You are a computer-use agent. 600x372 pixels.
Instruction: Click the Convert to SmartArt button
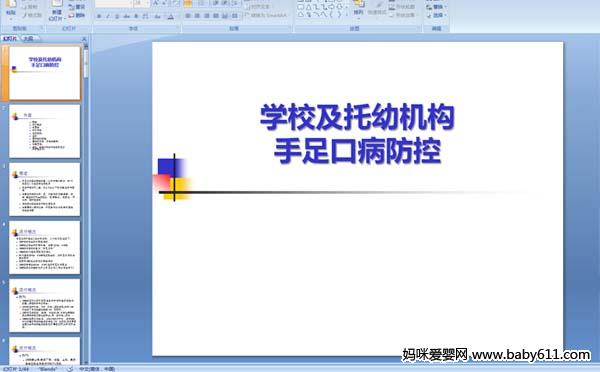point(265,15)
